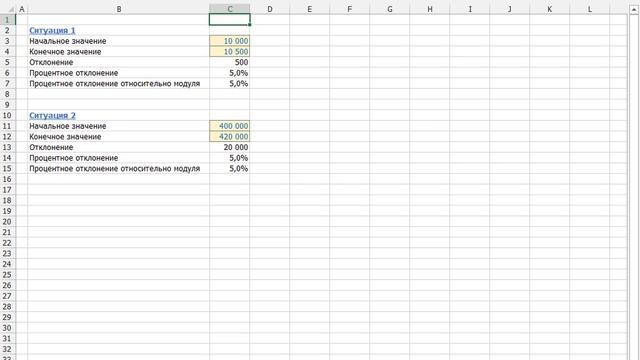640x360 pixels.
Task: Select column I header
Action: [469, 9]
